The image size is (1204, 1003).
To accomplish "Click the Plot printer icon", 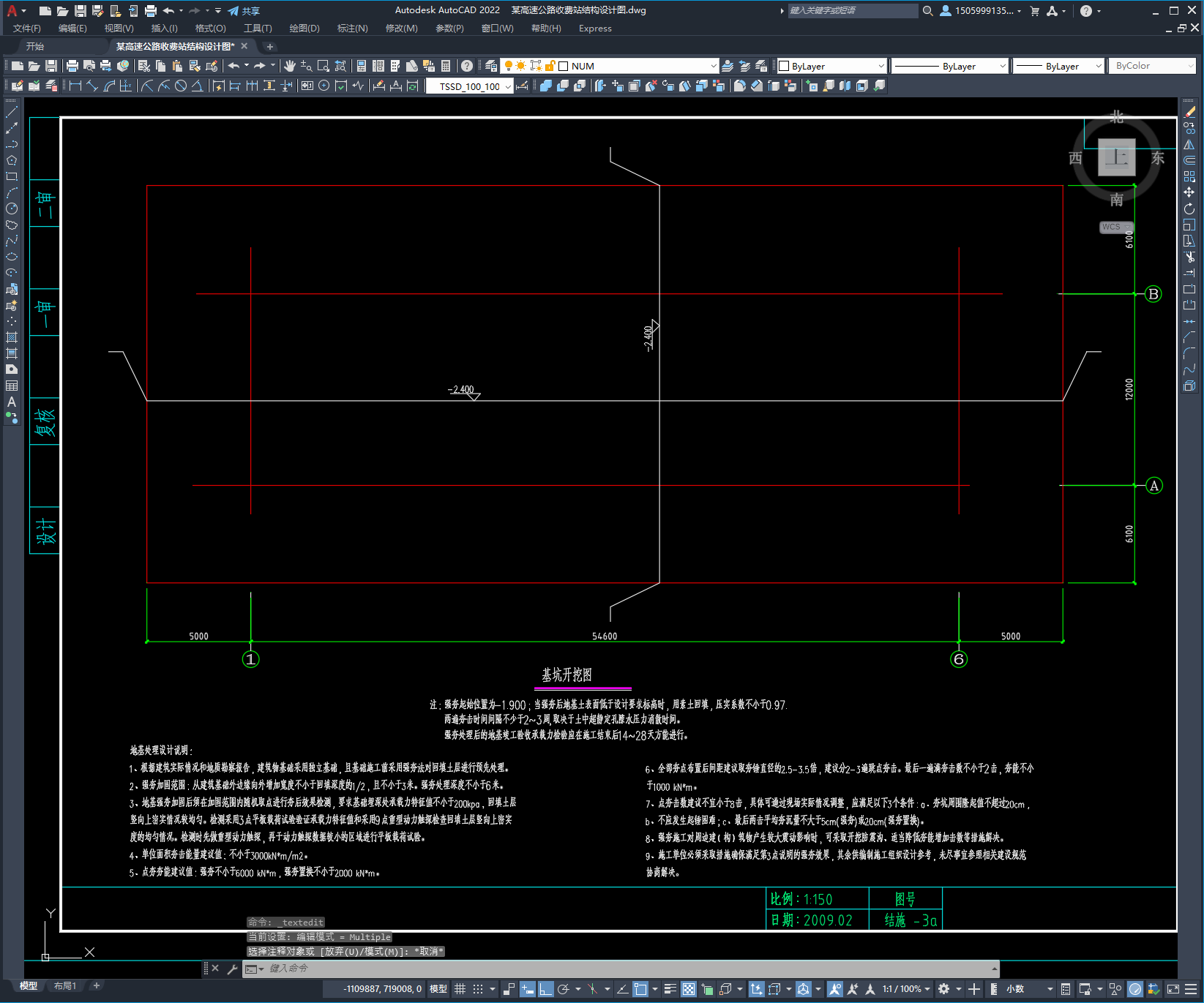I will coord(72,66).
